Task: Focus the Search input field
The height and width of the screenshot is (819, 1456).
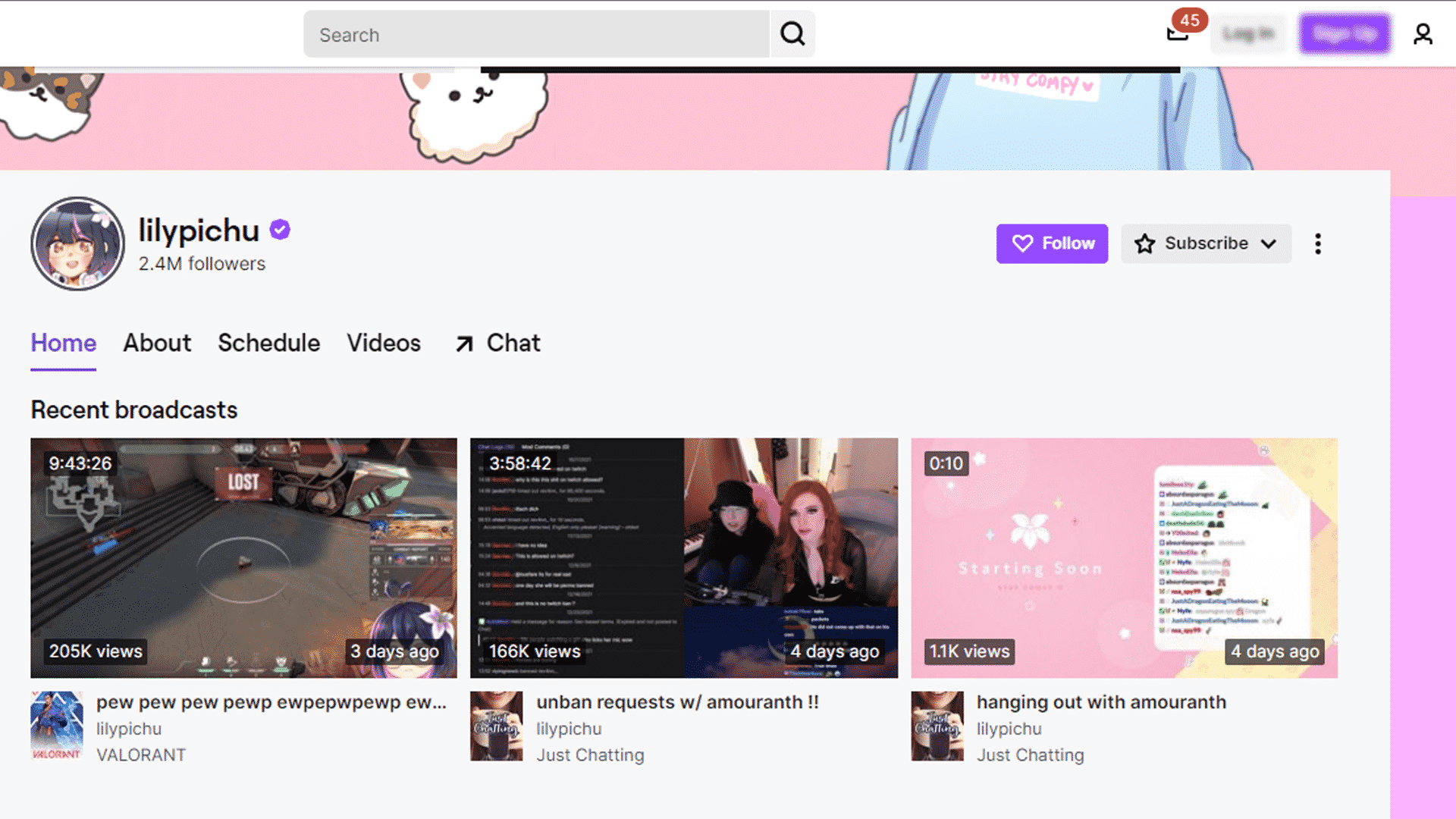Action: 536,34
